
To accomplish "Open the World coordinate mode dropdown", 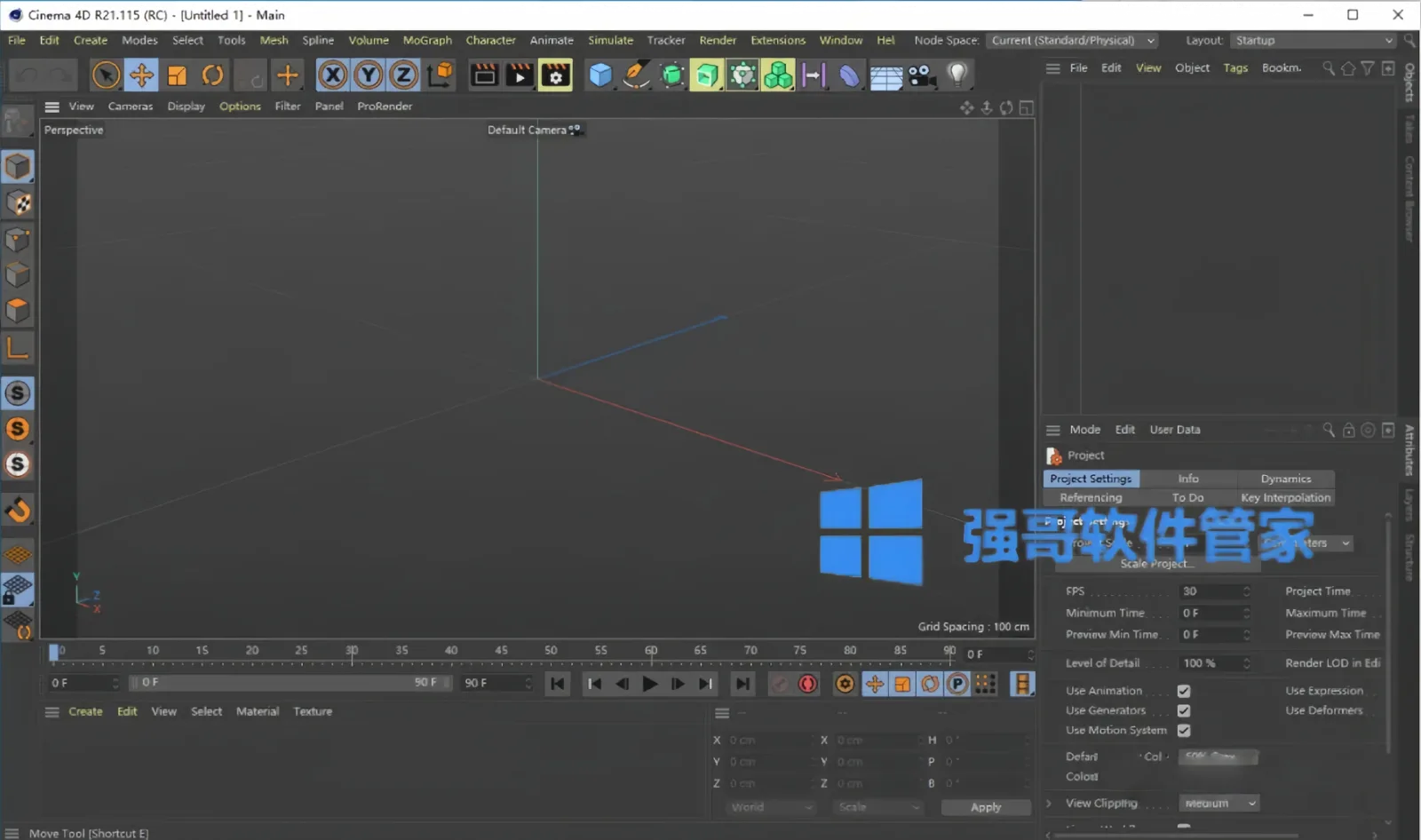I will pyautogui.click(x=769, y=807).
